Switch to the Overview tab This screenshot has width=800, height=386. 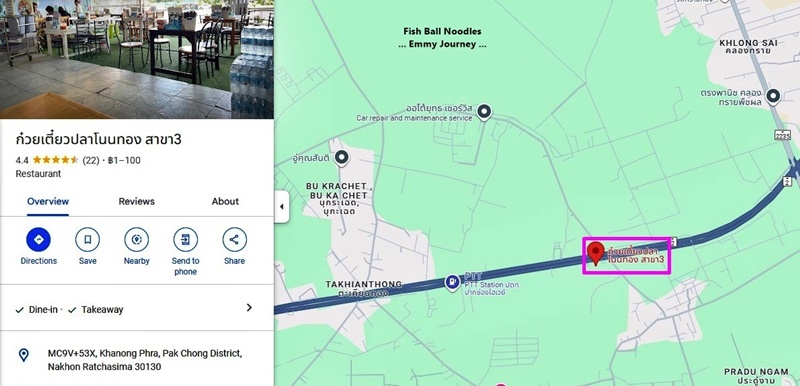pyautogui.click(x=48, y=201)
